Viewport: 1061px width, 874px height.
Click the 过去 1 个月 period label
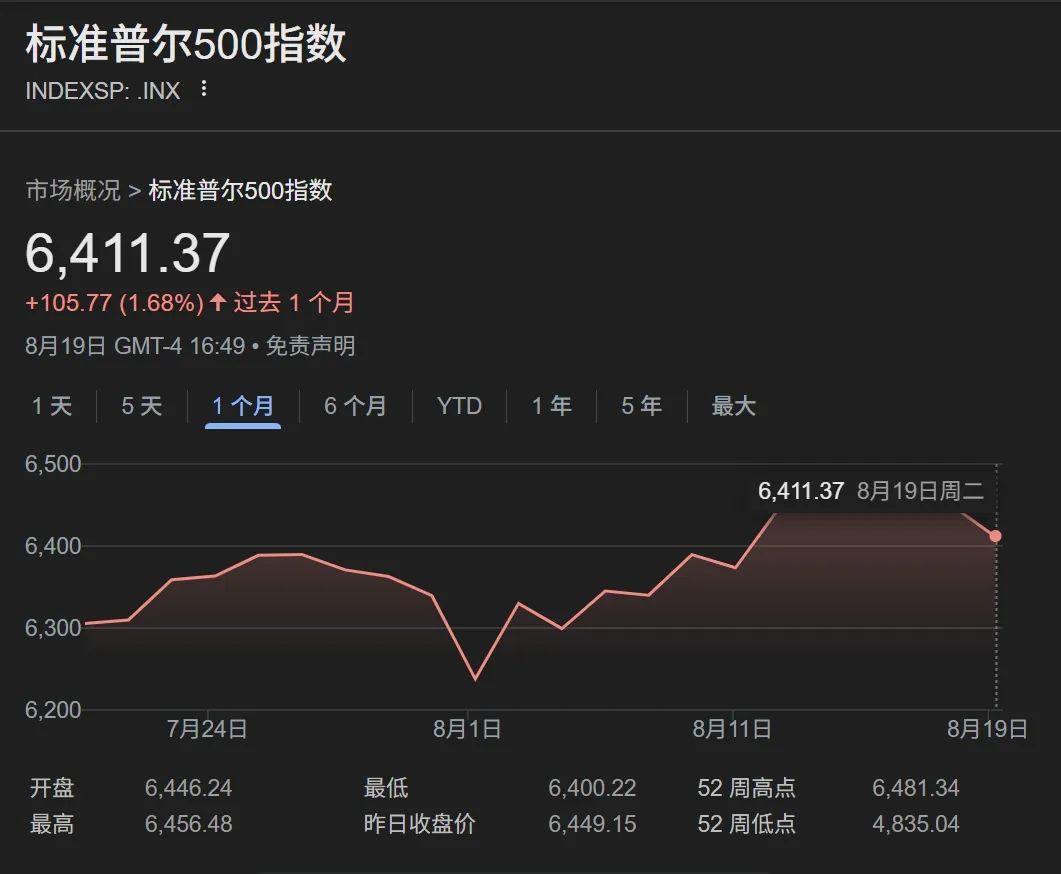[x=294, y=302]
